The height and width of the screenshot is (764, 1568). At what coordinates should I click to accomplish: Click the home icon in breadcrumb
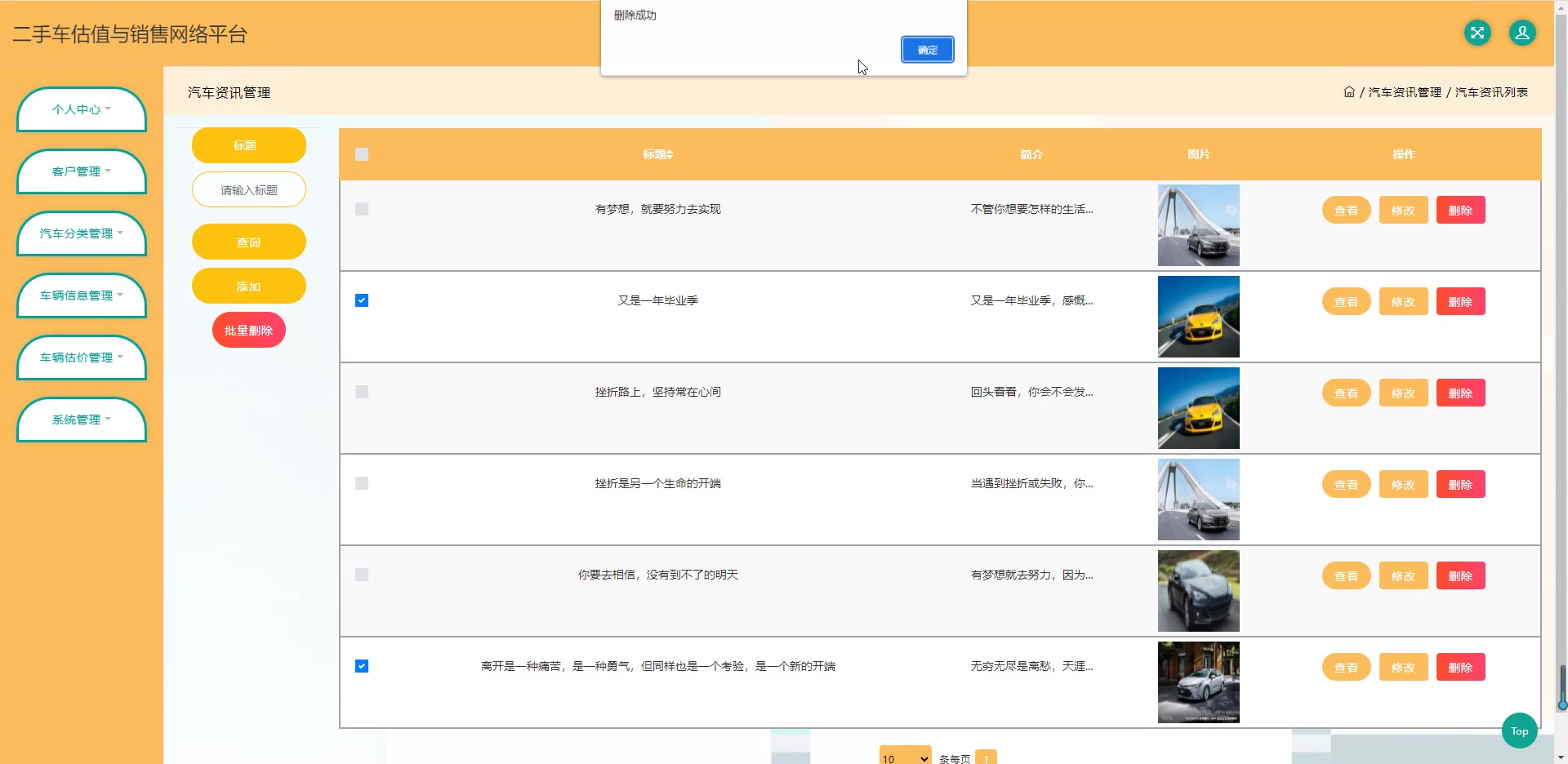tap(1348, 92)
